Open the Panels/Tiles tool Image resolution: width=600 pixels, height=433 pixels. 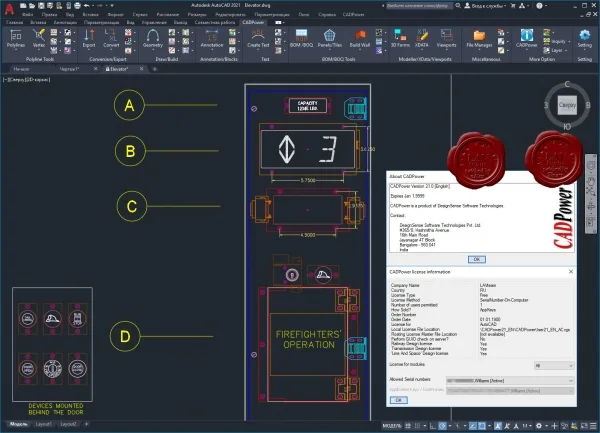(329, 38)
